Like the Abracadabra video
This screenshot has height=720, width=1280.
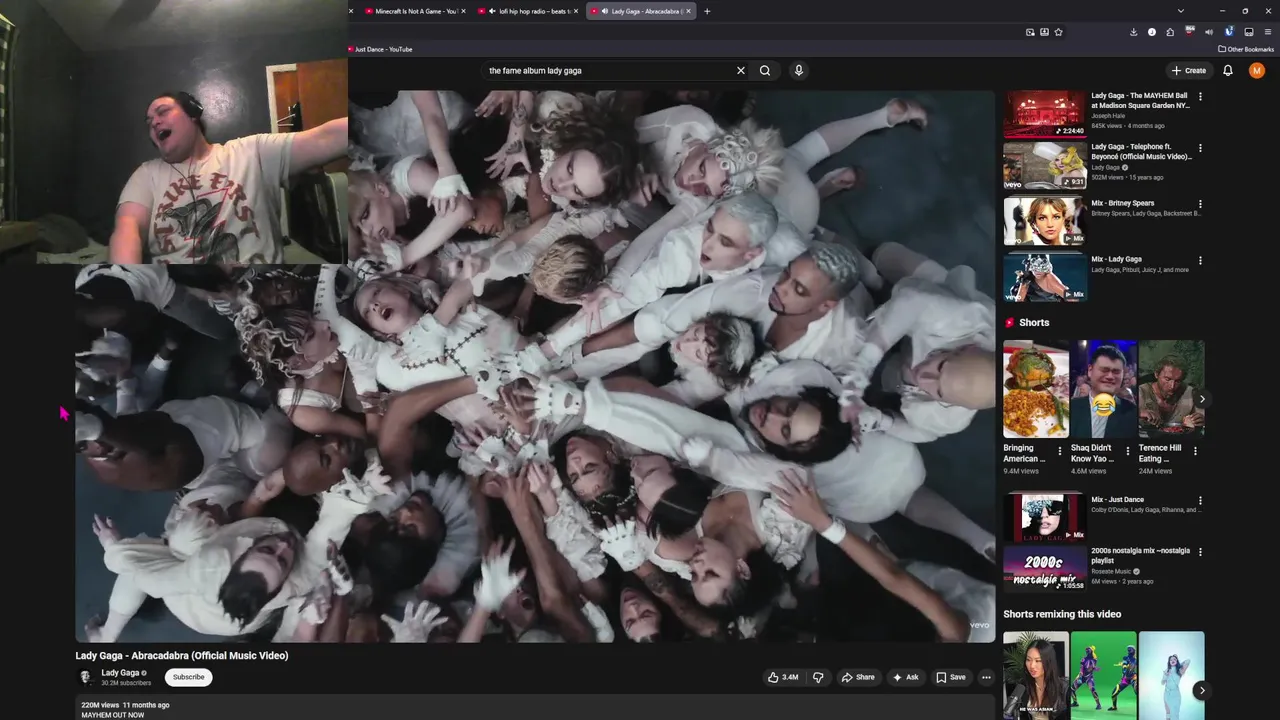[783, 677]
